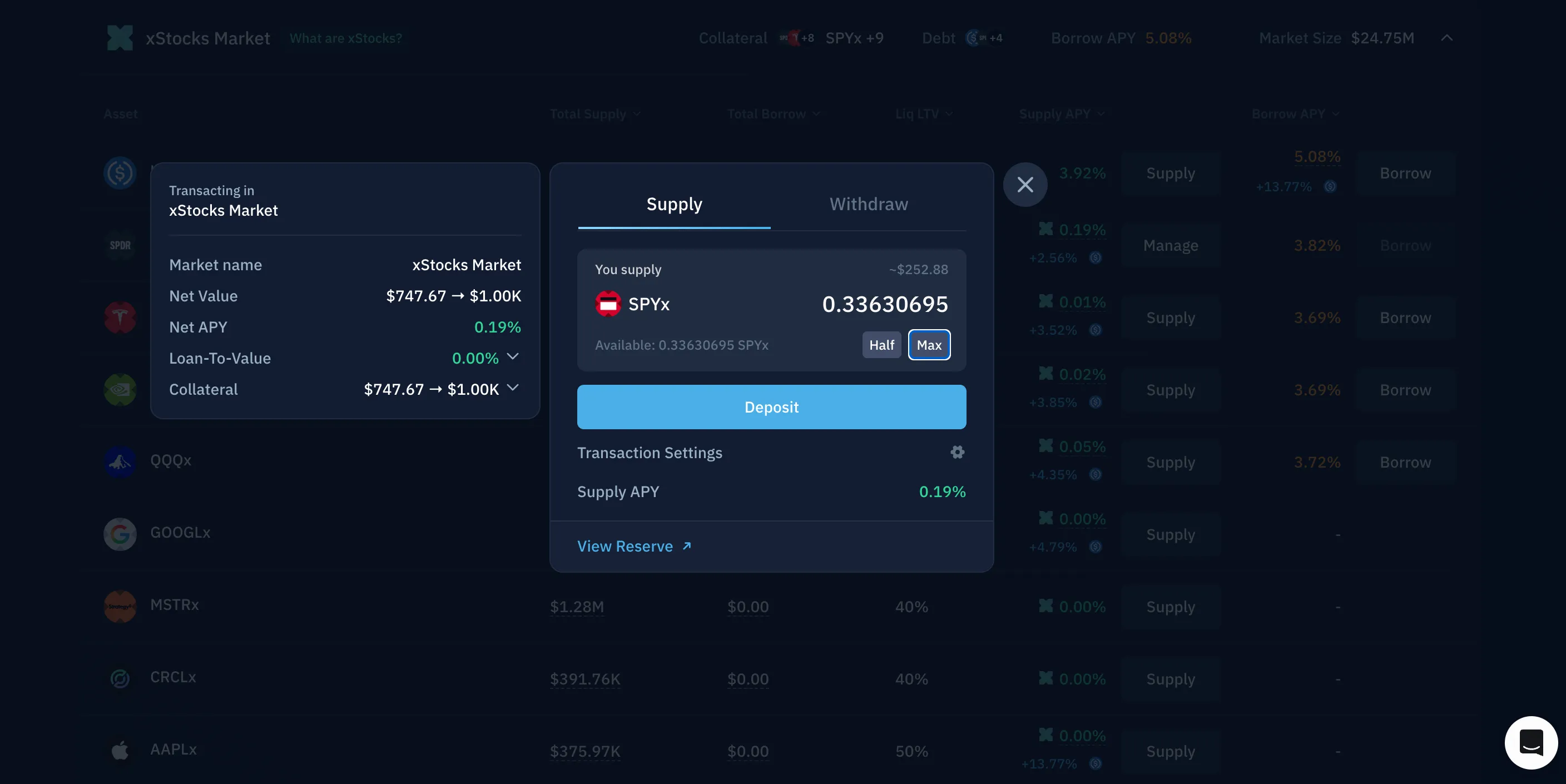Screen dimensions: 1566x784
Task: Click the SPYx token icon in the supply box
Action: tap(608, 304)
